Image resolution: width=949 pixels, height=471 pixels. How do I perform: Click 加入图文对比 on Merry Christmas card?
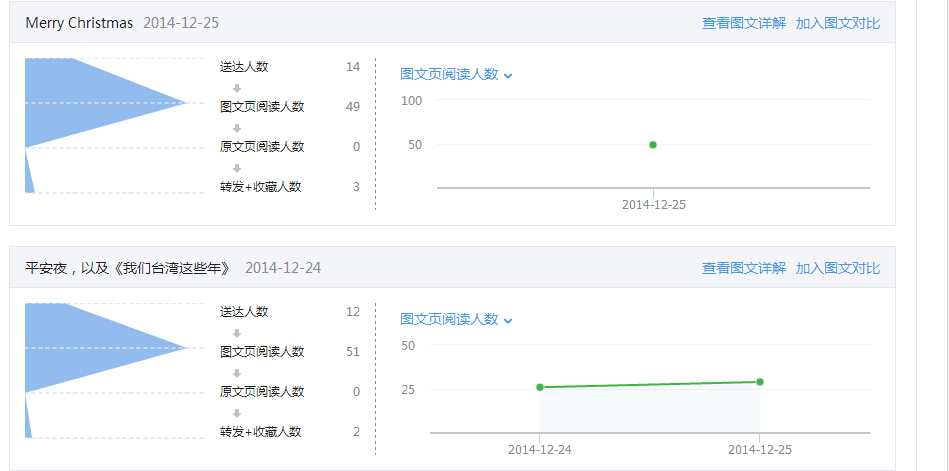click(x=838, y=23)
